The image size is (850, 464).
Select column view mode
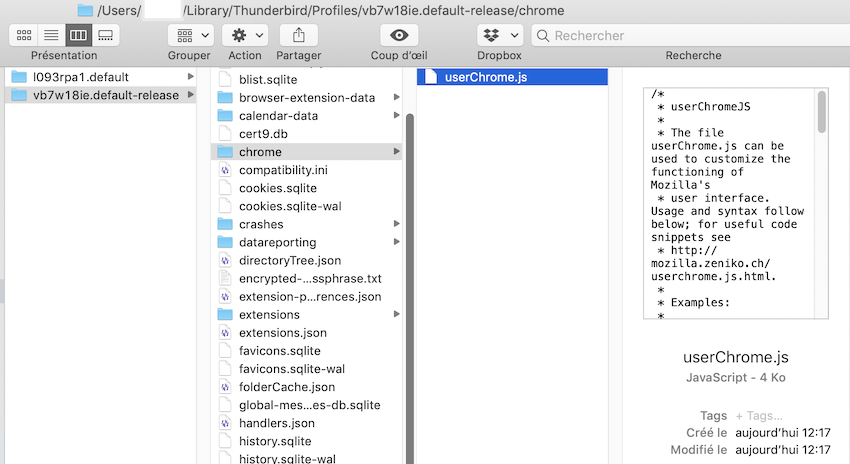tap(78, 35)
